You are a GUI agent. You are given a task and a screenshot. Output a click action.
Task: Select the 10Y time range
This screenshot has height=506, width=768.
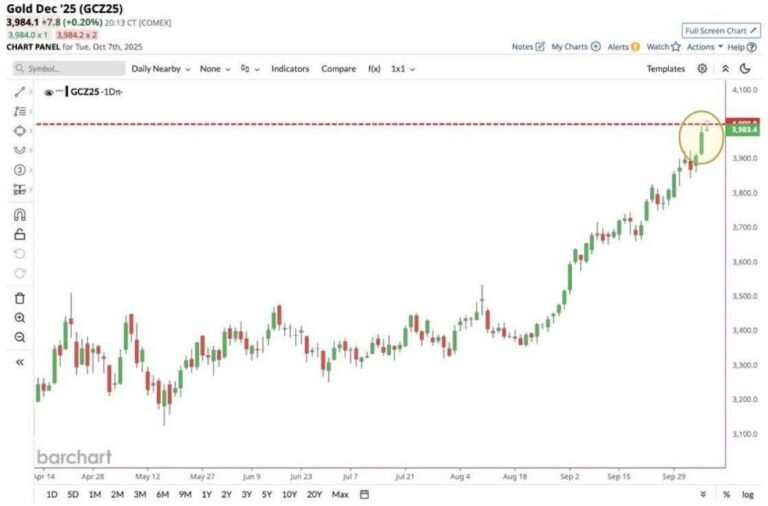point(289,495)
